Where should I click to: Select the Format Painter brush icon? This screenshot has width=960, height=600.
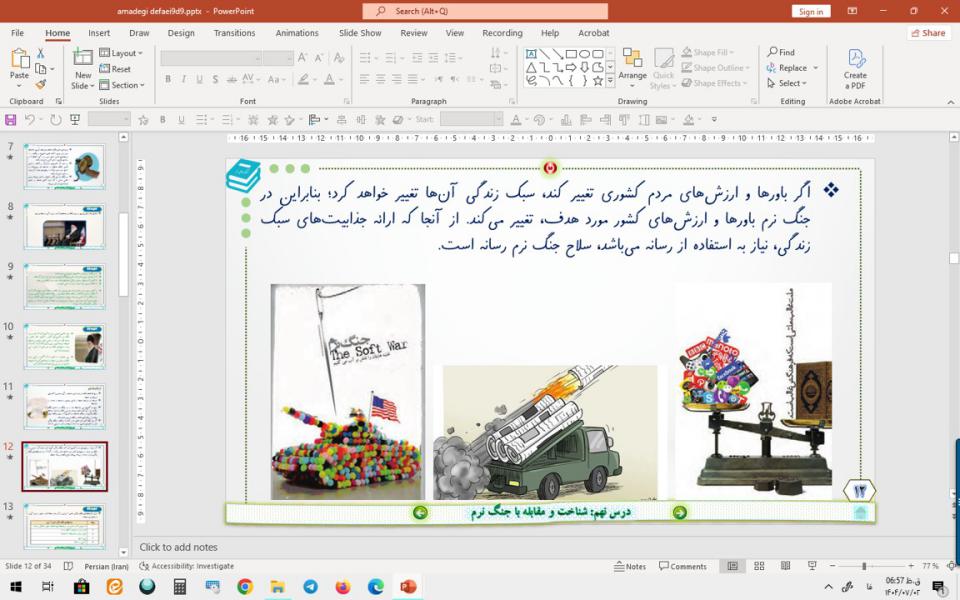[x=41, y=85]
